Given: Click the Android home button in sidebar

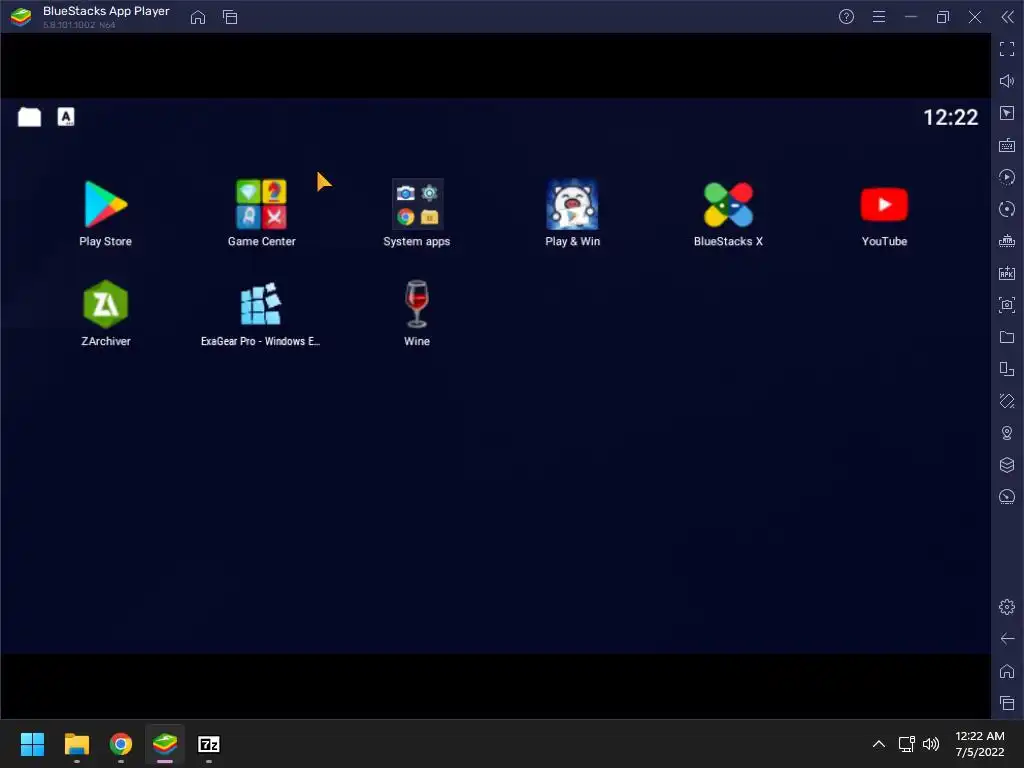Looking at the screenshot, I should click(1007, 671).
